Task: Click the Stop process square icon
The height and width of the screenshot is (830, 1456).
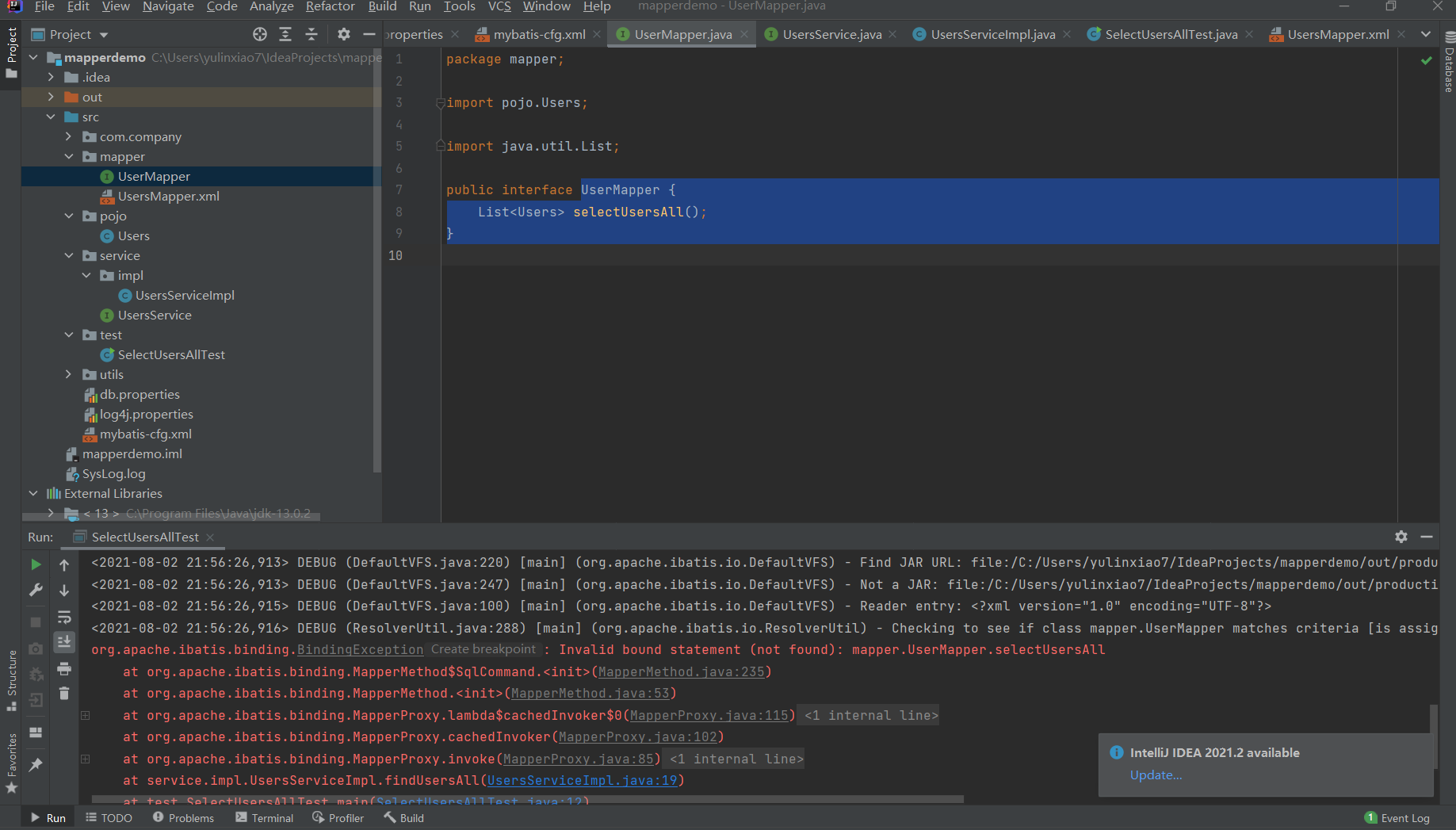Action: click(36, 622)
